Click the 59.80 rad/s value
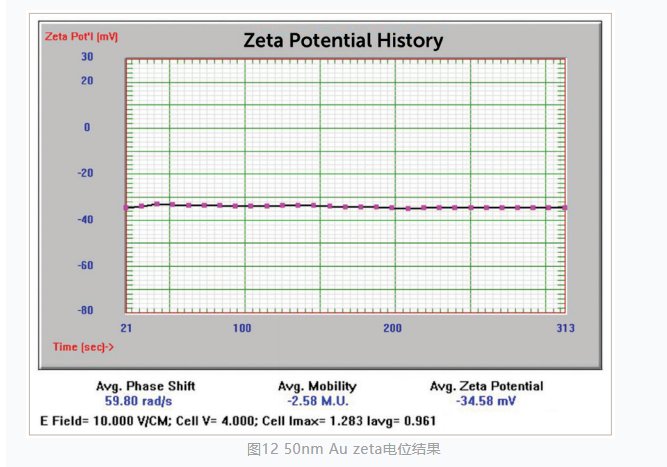 pos(145,399)
